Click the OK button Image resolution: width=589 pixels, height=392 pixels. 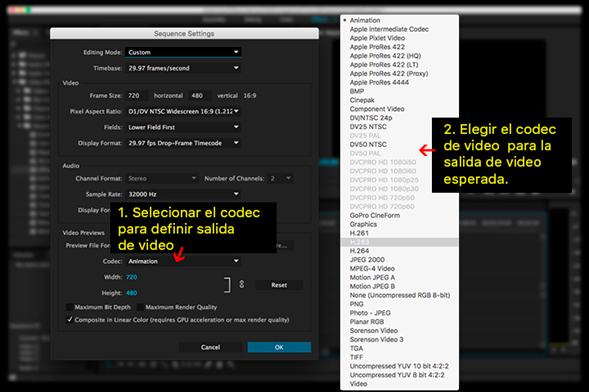click(x=279, y=347)
